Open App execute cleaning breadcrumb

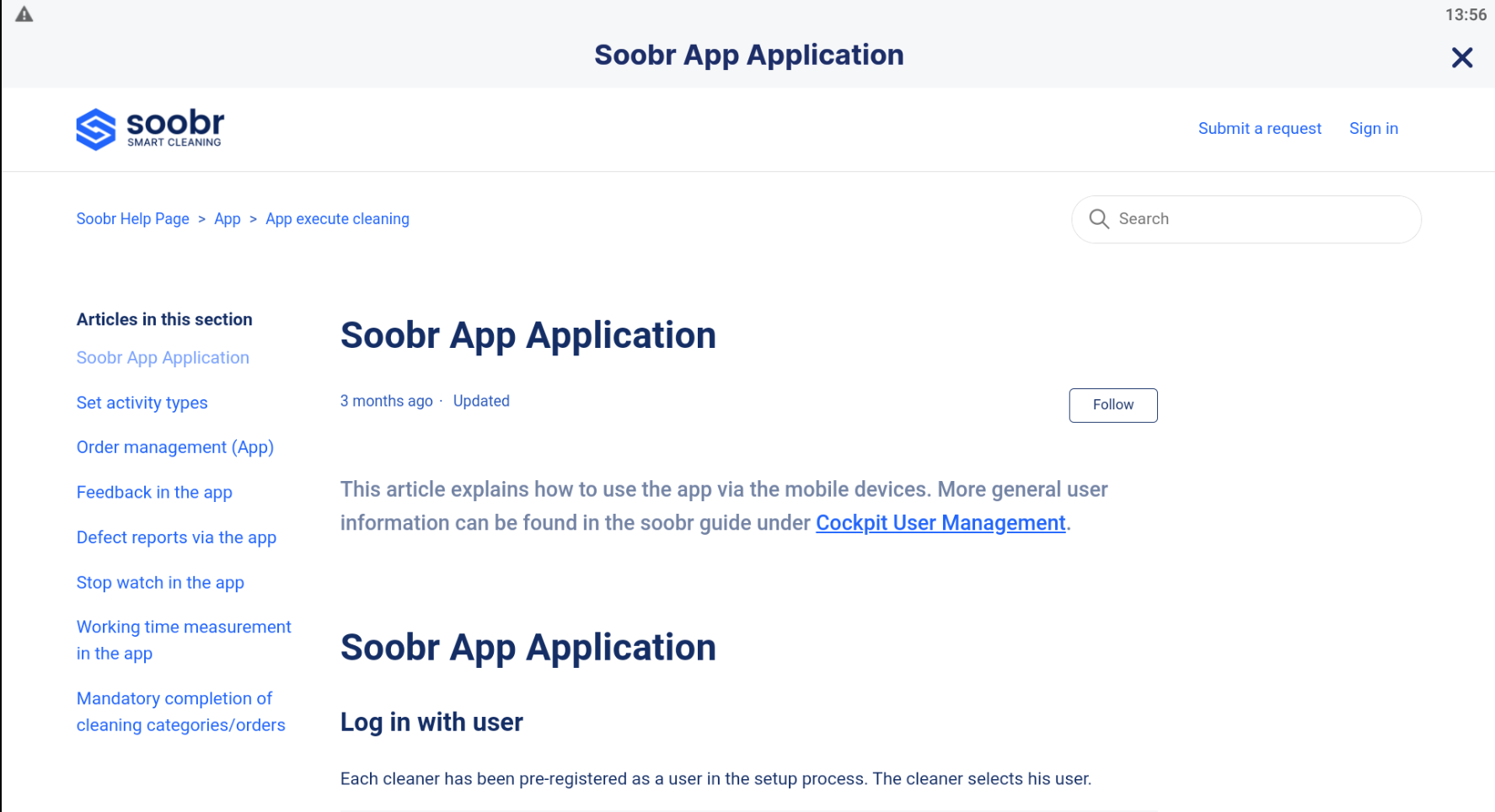coord(337,219)
